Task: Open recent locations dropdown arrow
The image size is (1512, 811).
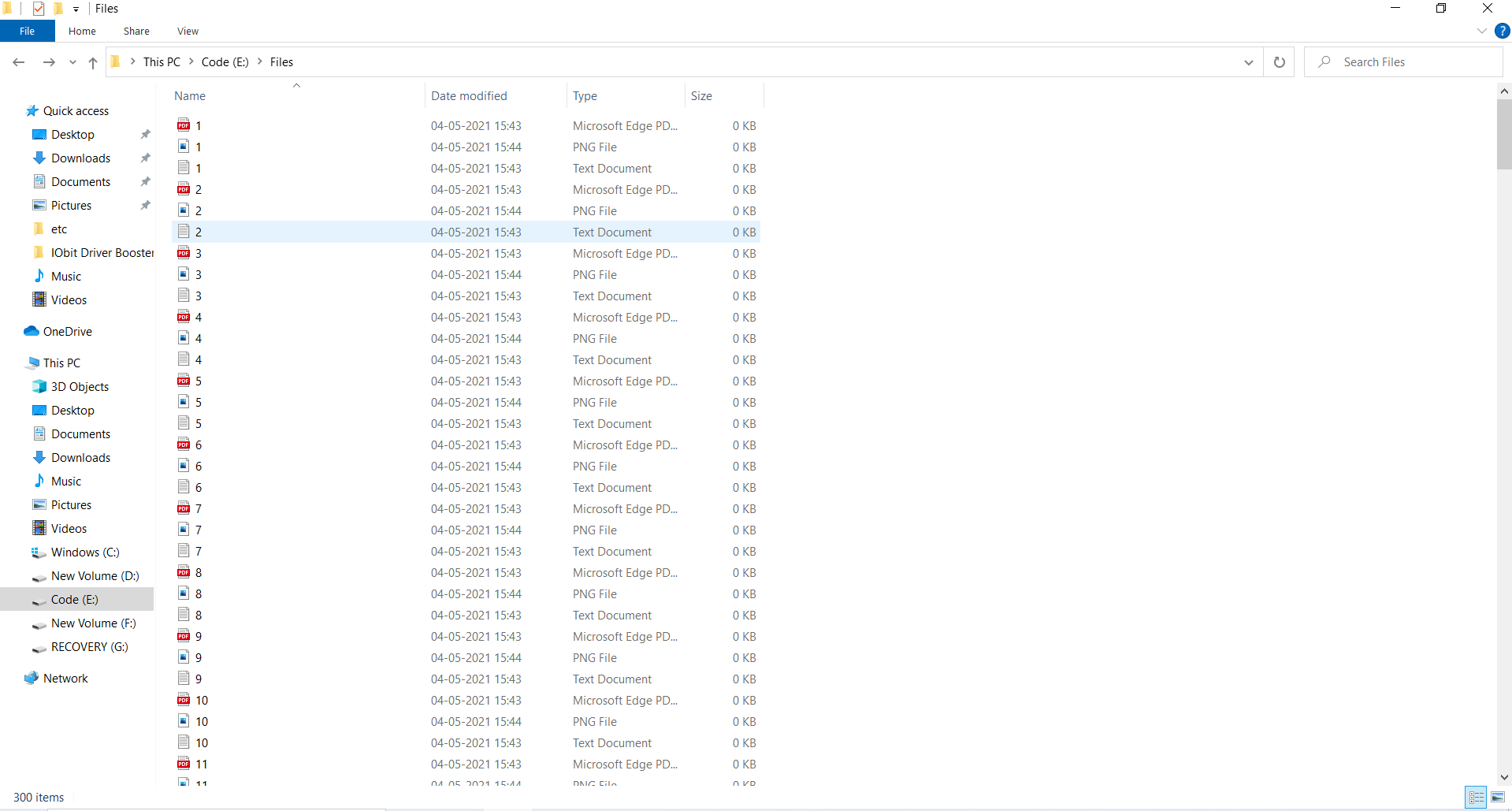Action: 72,62
